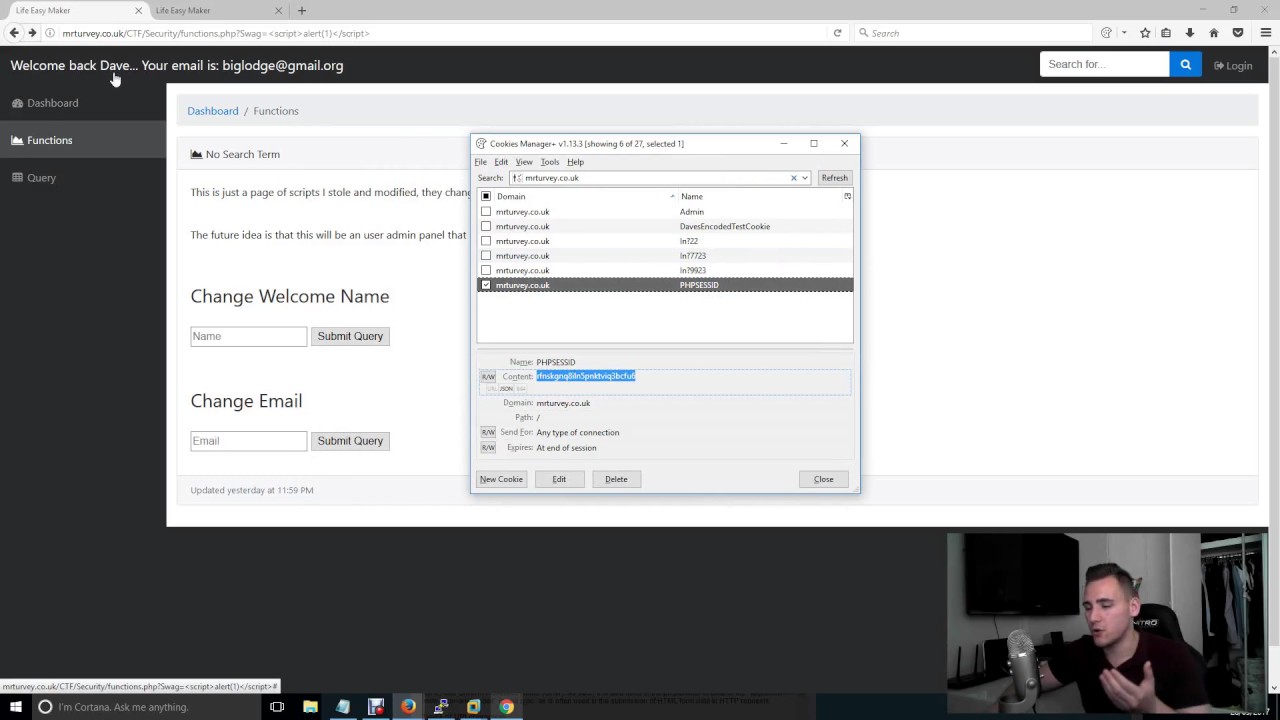
Task: Open File Explorer from the taskbar
Action: [x=310, y=707]
